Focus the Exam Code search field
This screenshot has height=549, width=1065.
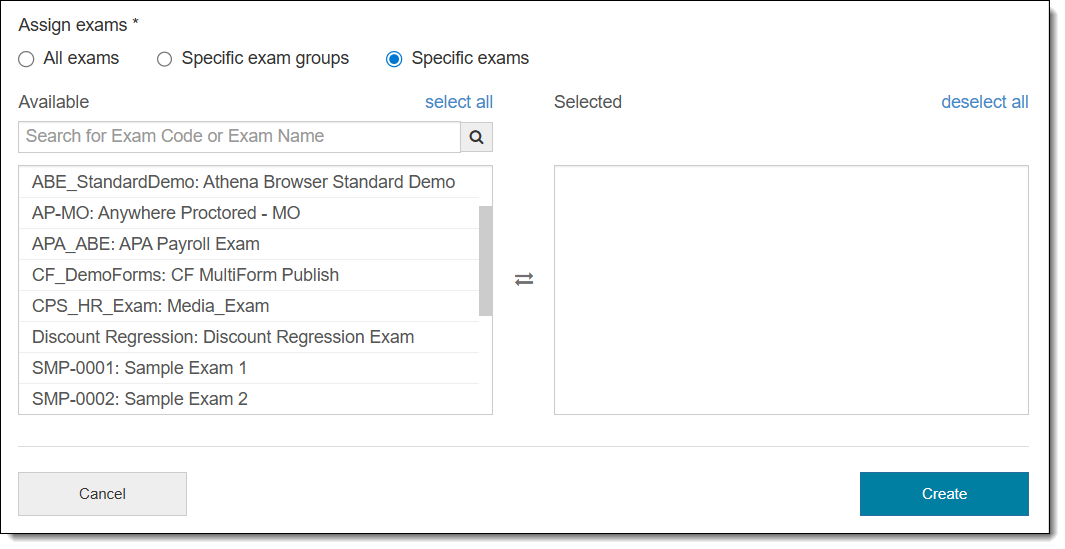pyautogui.click(x=239, y=137)
